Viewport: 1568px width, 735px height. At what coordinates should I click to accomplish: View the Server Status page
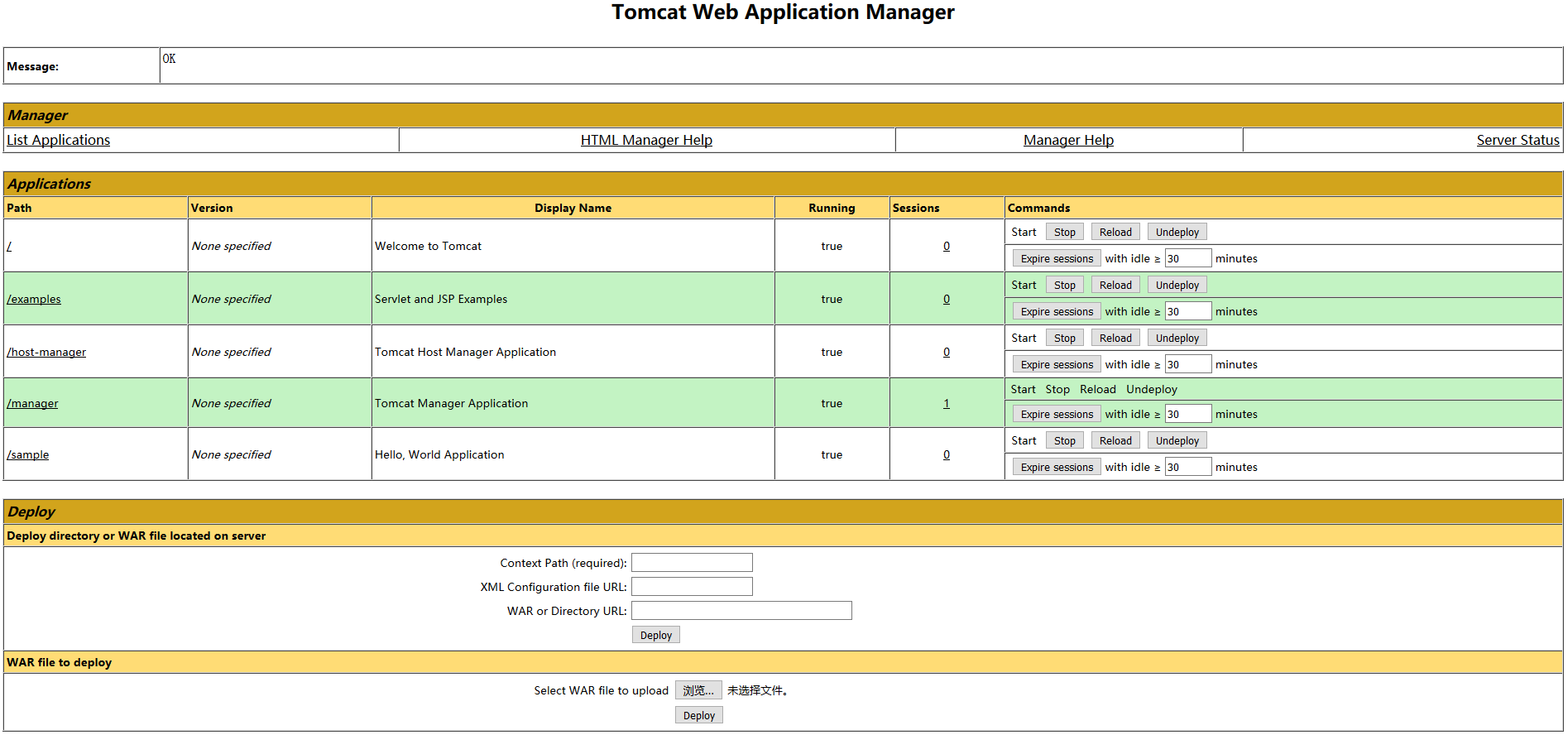[1518, 140]
